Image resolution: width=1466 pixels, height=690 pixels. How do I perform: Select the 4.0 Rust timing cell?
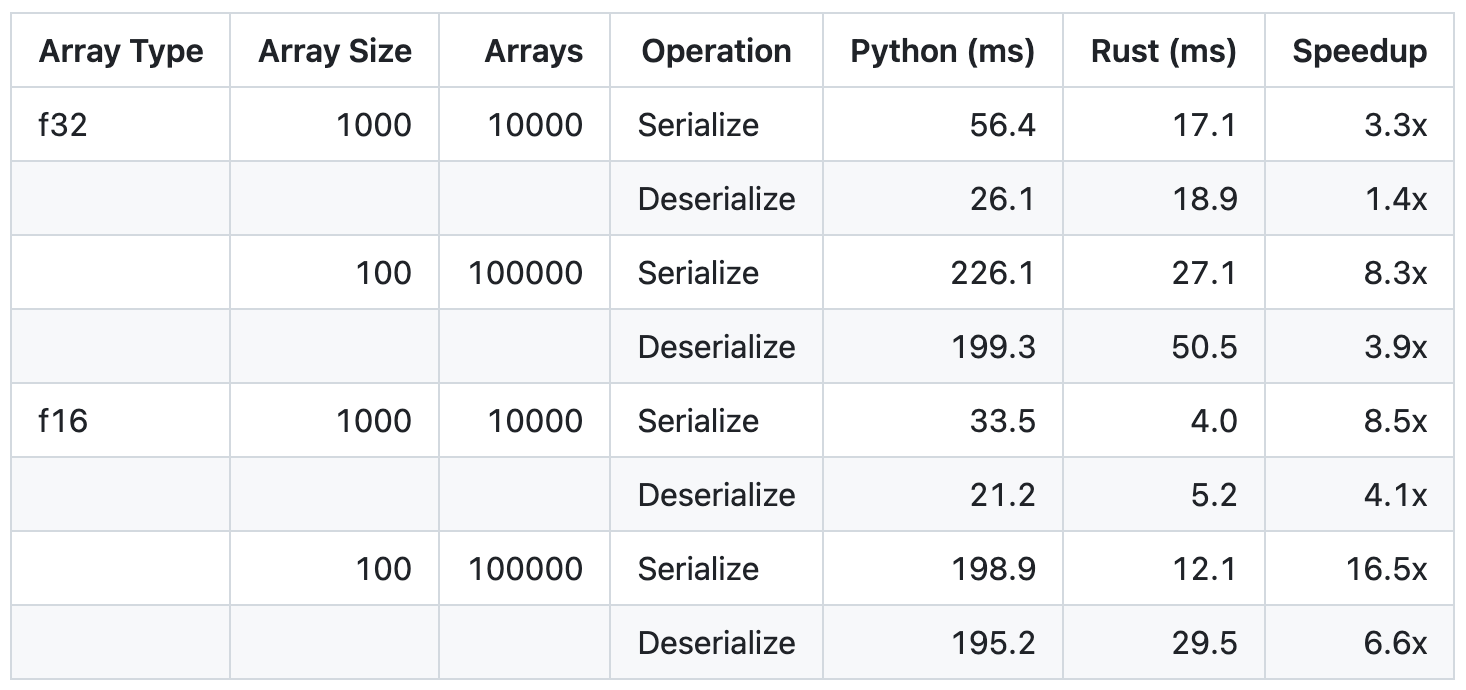[1214, 421]
